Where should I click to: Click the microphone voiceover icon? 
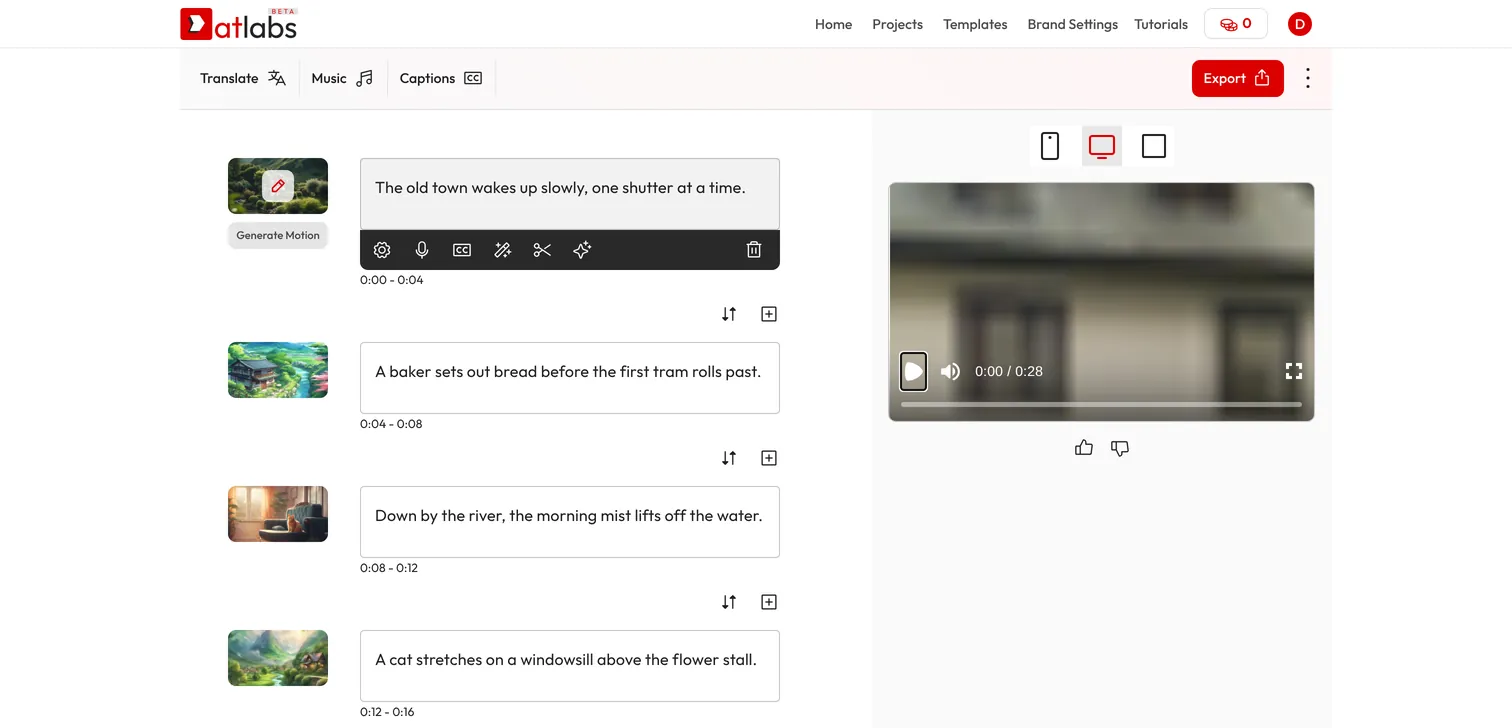[422, 250]
